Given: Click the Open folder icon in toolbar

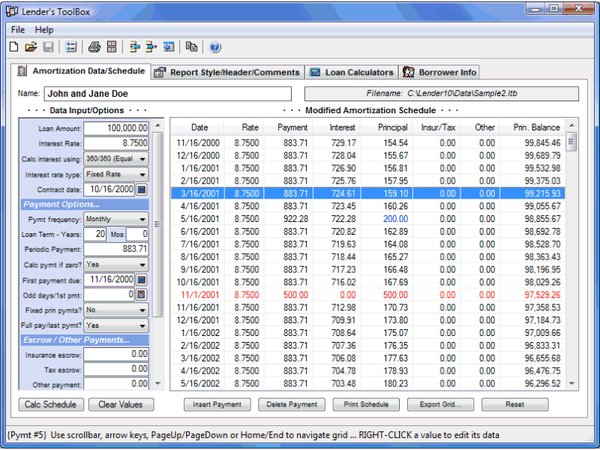Looking at the screenshot, I should point(31,47).
